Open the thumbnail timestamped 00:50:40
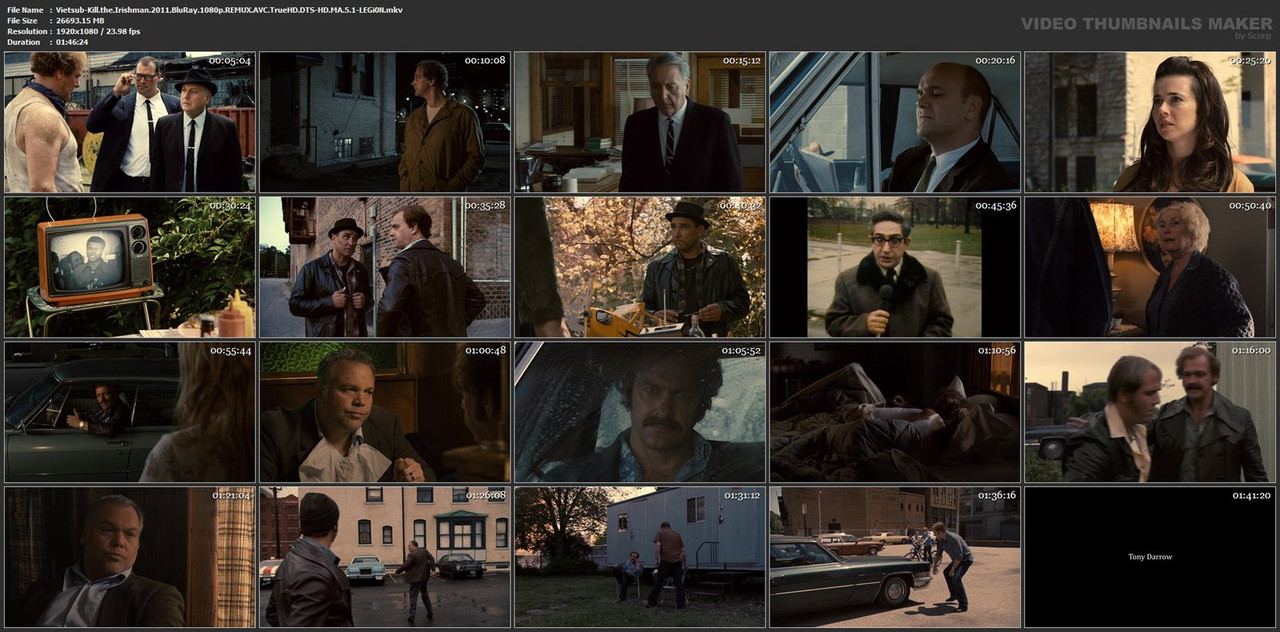1280x632 pixels. point(1150,267)
